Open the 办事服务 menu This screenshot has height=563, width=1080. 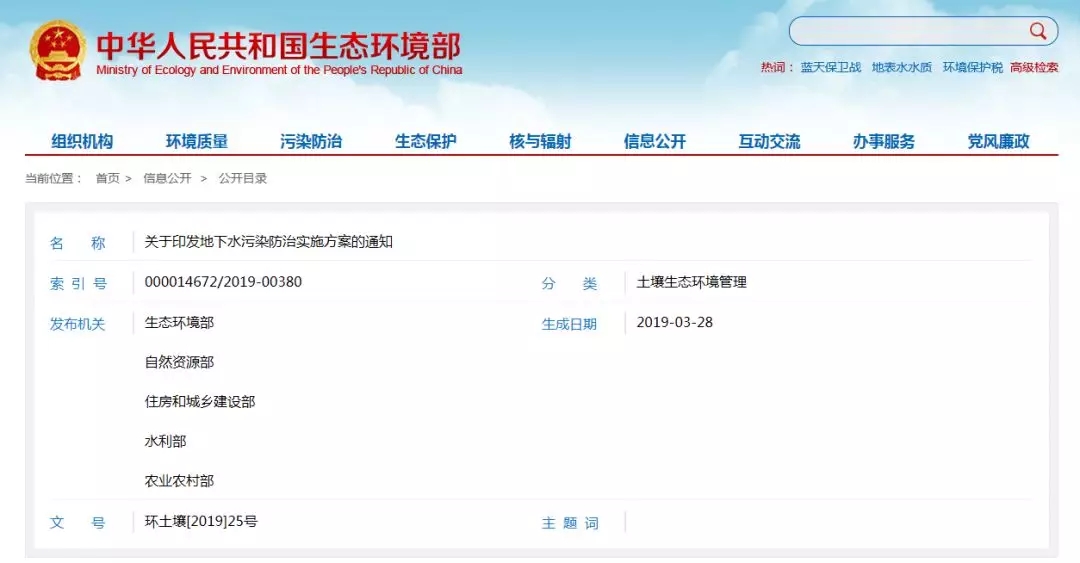point(884,141)
